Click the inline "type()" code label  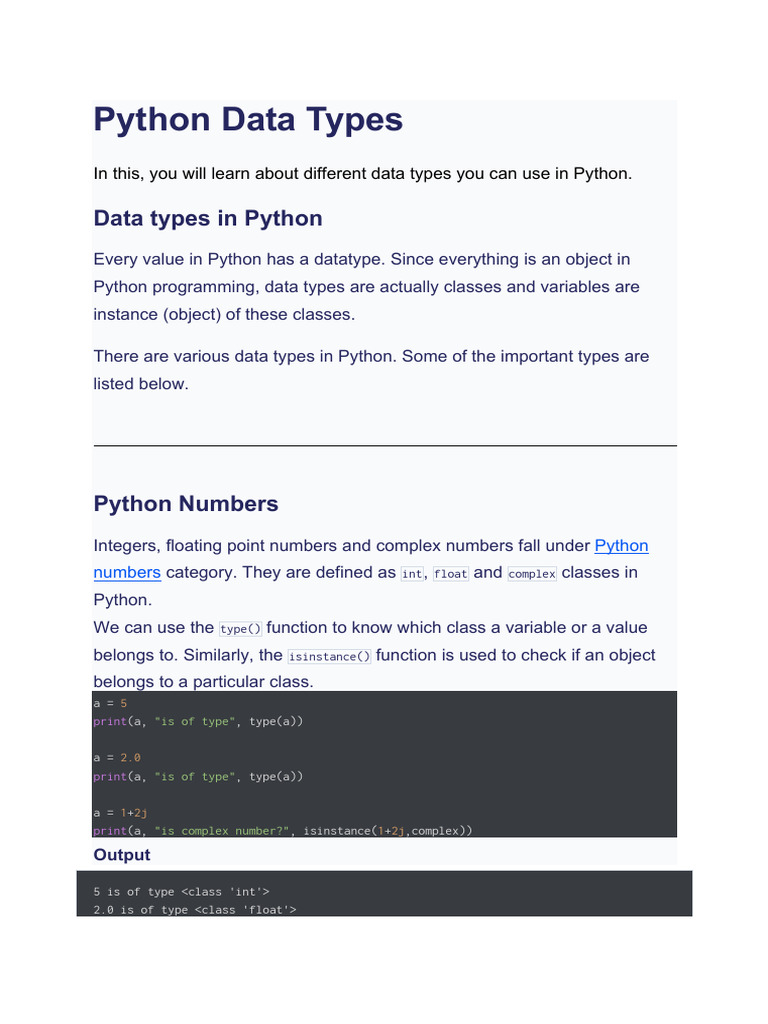[240, 629]
